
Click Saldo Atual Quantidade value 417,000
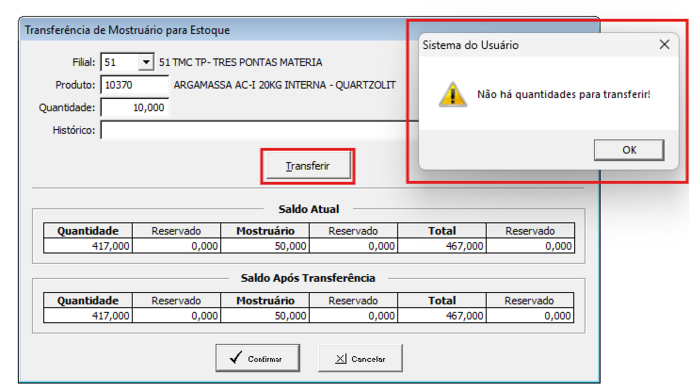[88, 246]
